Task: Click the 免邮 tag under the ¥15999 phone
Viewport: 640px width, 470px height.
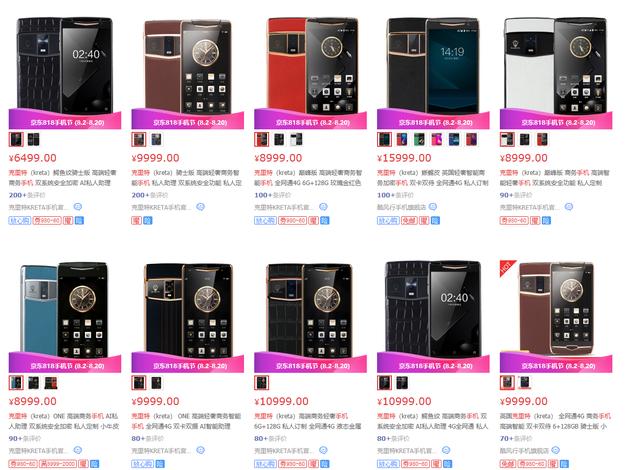Action: pos(409,221)
